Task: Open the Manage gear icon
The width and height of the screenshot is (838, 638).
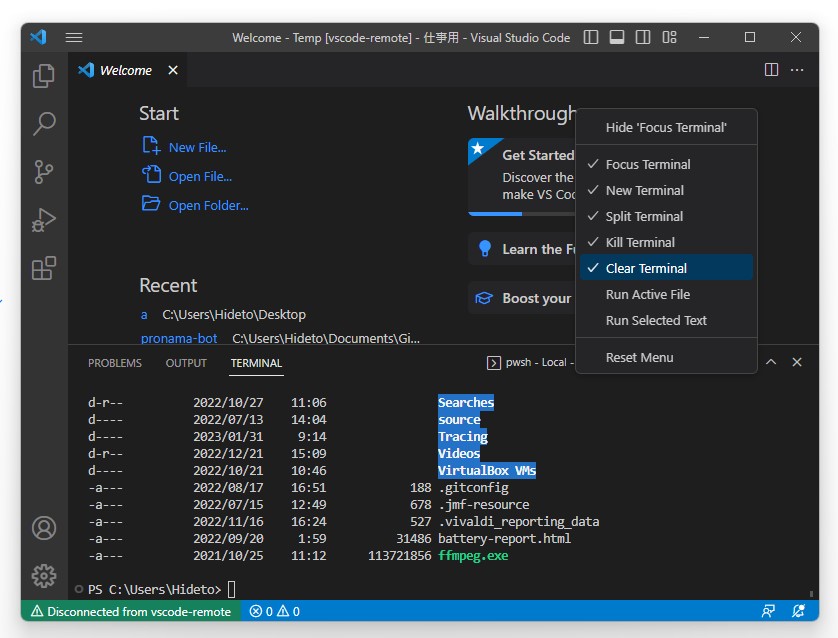Action: 44,576
